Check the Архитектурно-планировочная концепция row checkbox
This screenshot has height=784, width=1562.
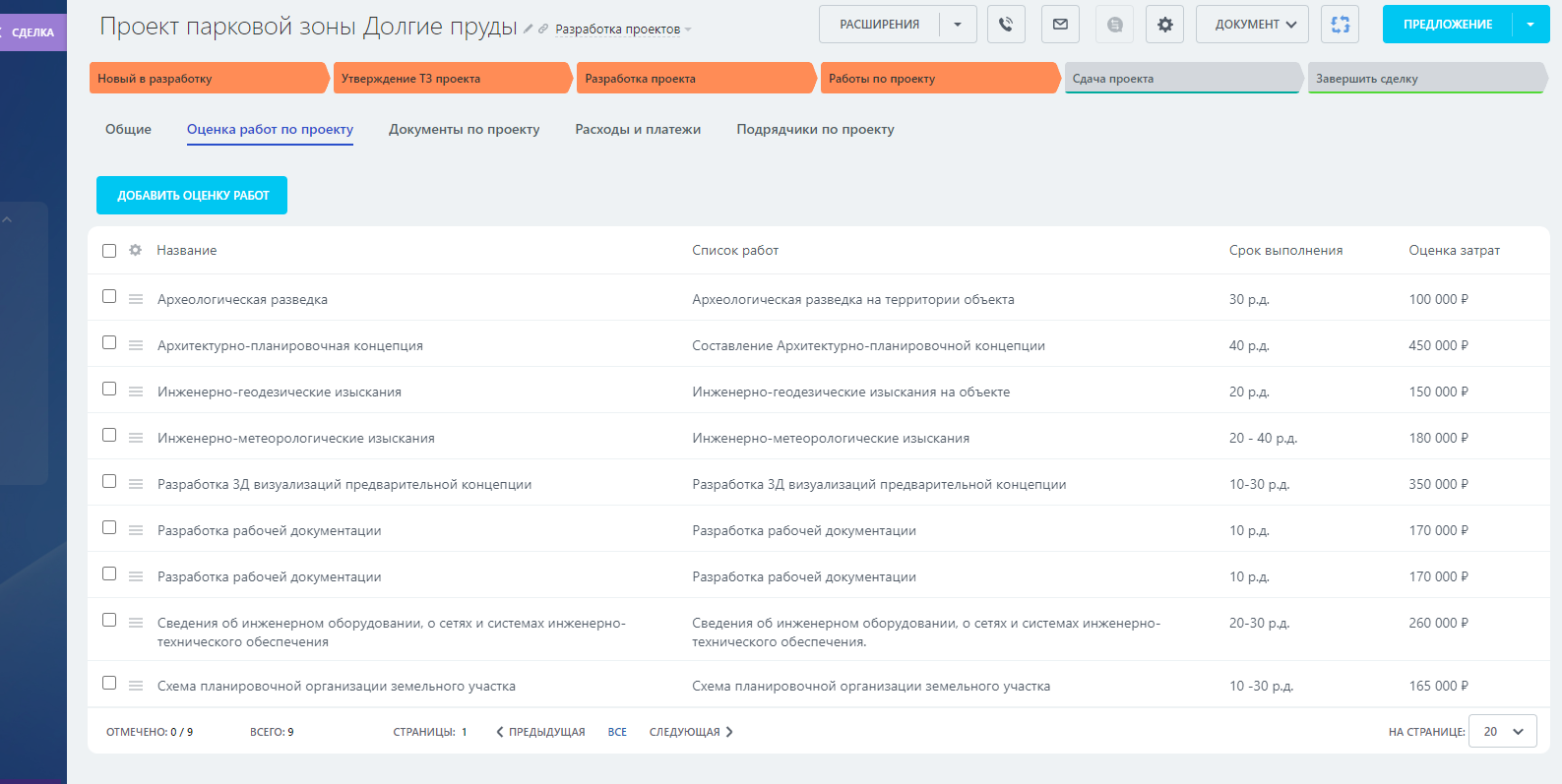tap(109, 343)
